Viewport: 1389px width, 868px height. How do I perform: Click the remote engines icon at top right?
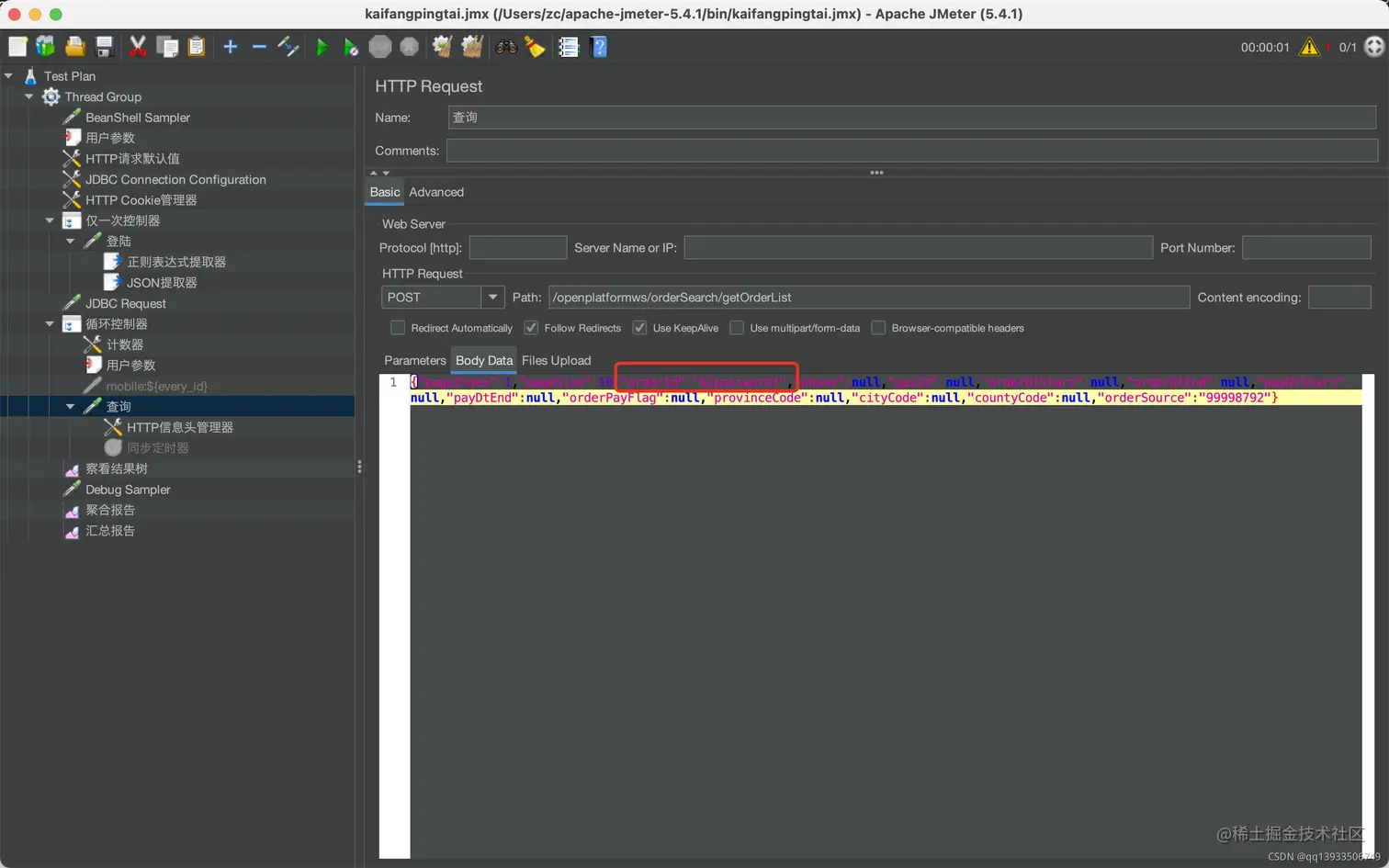[1374, 47]
